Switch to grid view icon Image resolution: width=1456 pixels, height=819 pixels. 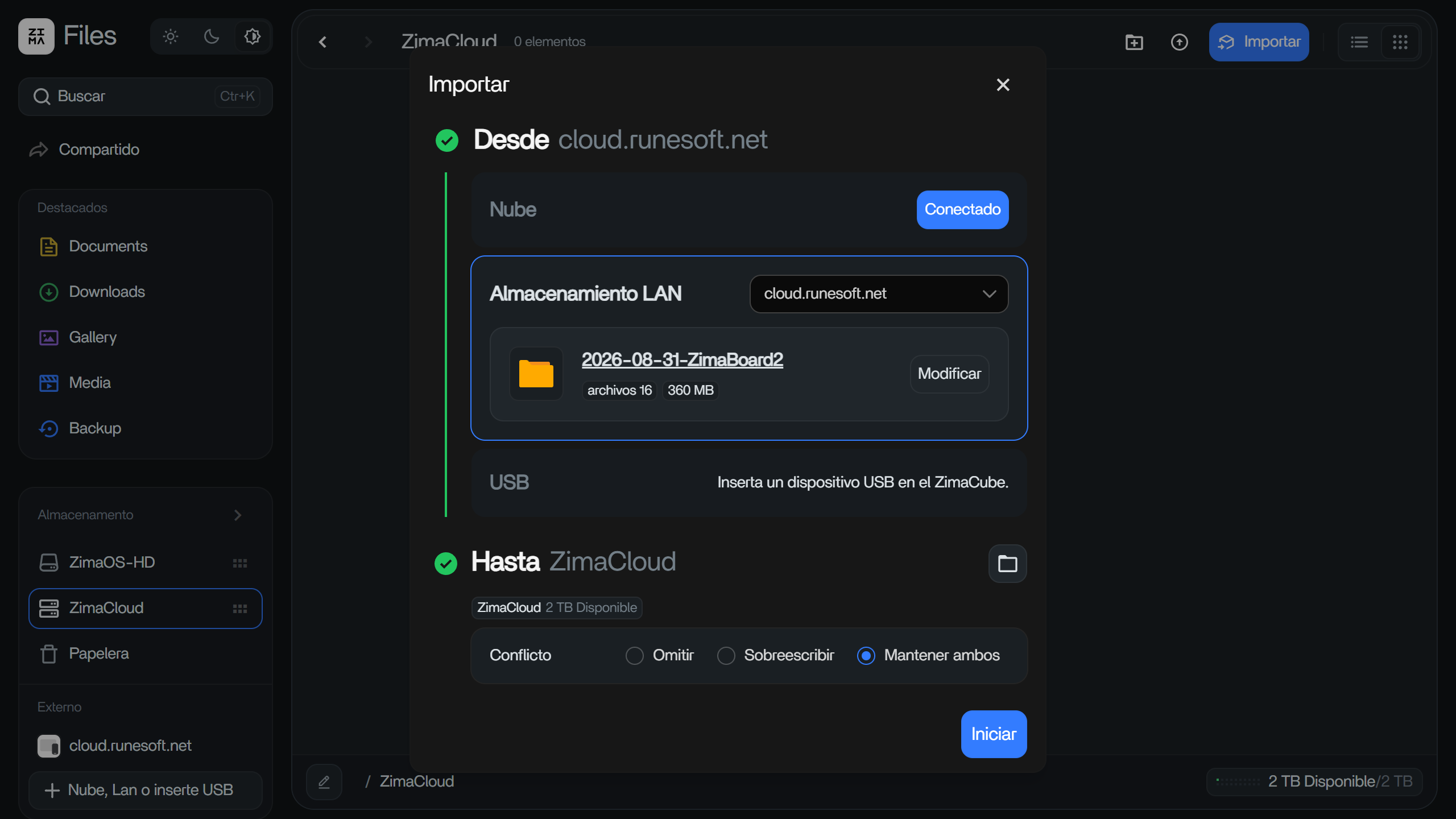coord(1400,42)
